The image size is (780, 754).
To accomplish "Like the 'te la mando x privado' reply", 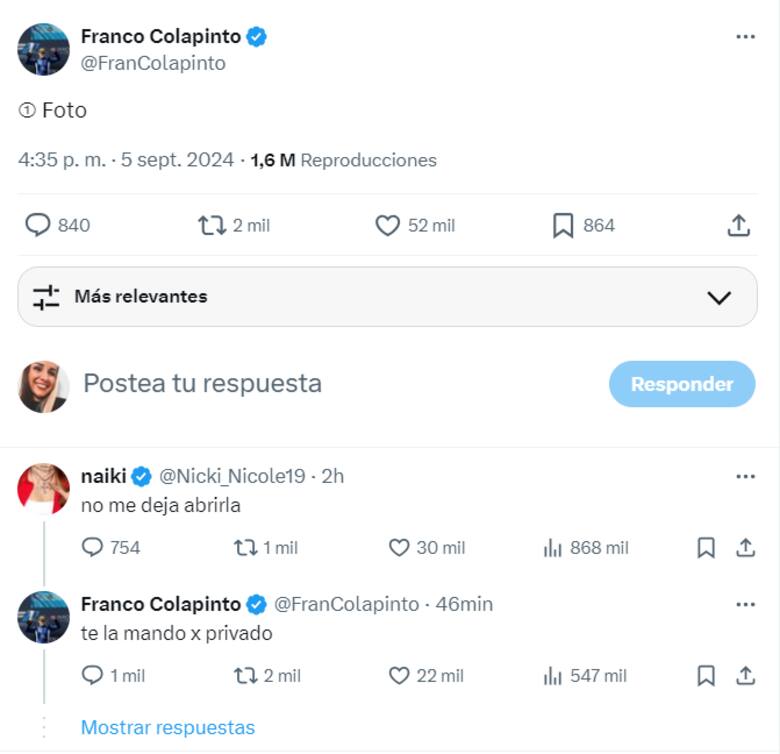I will click(x=399, y=676).
